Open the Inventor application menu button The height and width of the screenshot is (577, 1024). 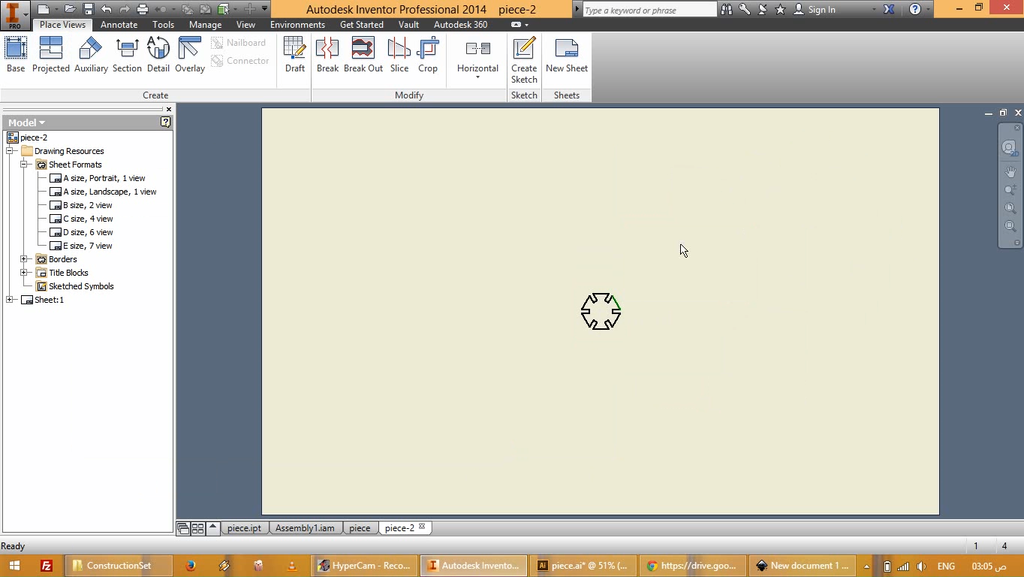14,14
